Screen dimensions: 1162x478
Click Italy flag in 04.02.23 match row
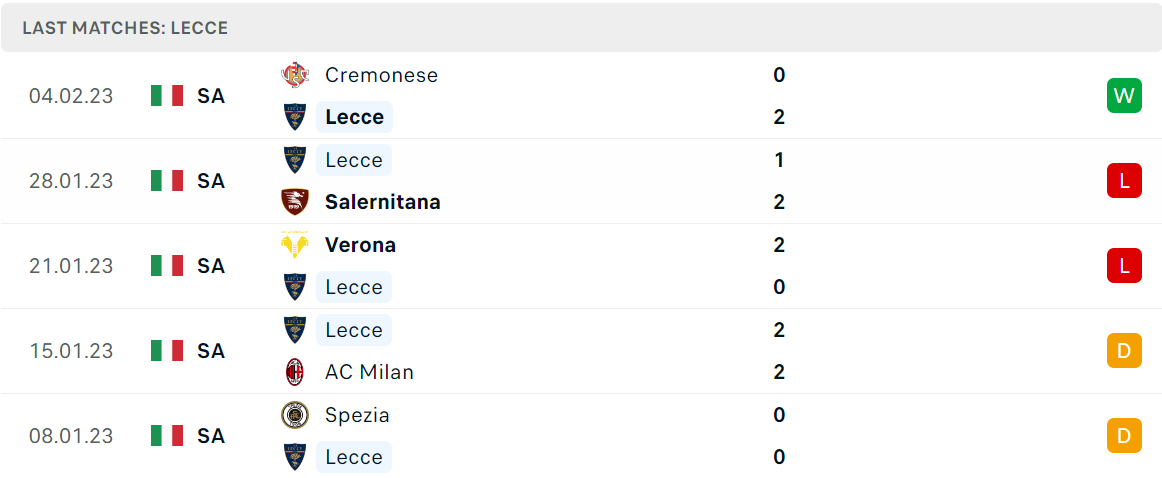click(167, 96)
